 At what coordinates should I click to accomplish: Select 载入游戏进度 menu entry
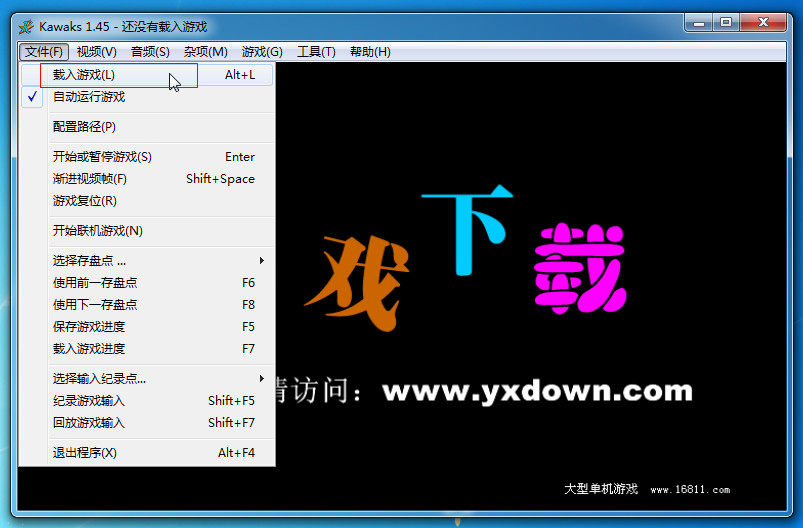147,349
